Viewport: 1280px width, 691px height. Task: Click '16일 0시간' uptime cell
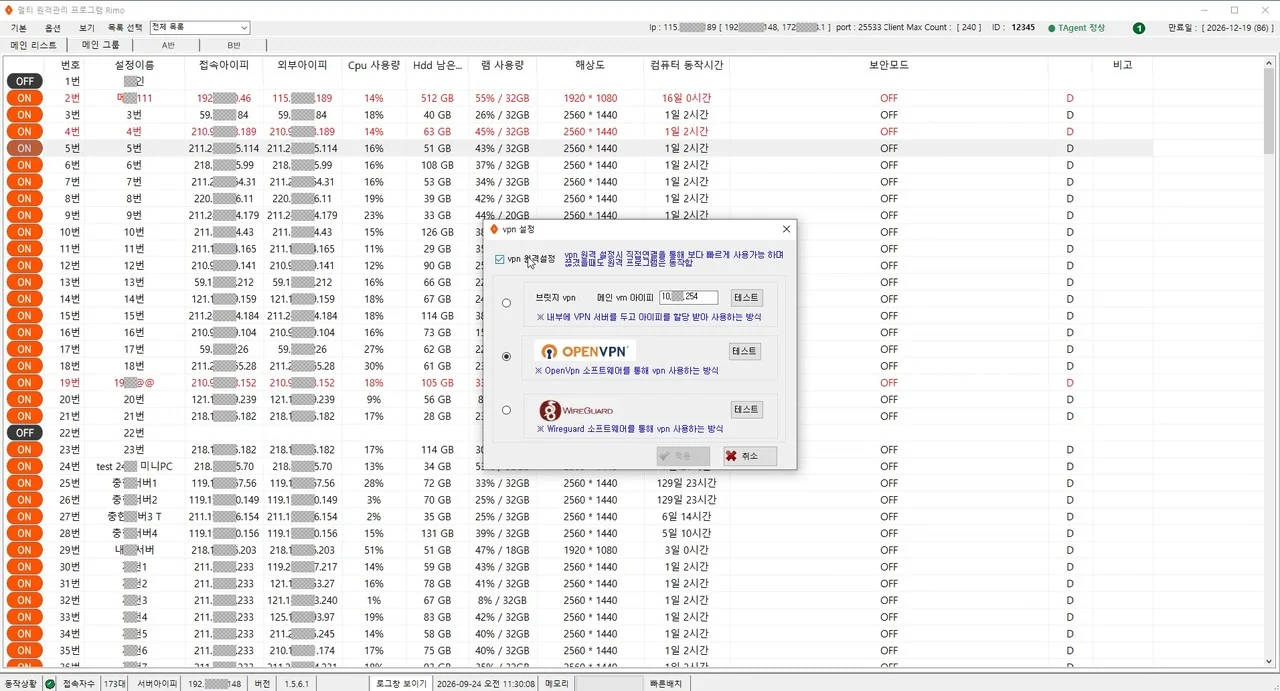pyautogui.click(x=685, y=98)
